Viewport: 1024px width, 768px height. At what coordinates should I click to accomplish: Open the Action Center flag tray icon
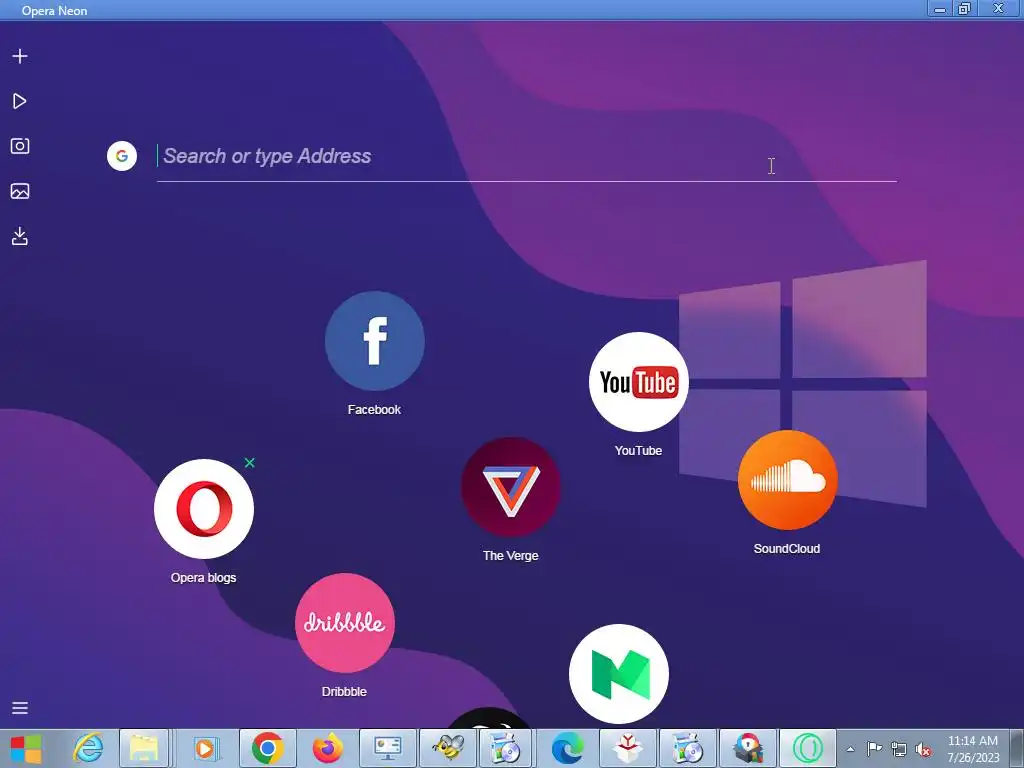point(874,748)
